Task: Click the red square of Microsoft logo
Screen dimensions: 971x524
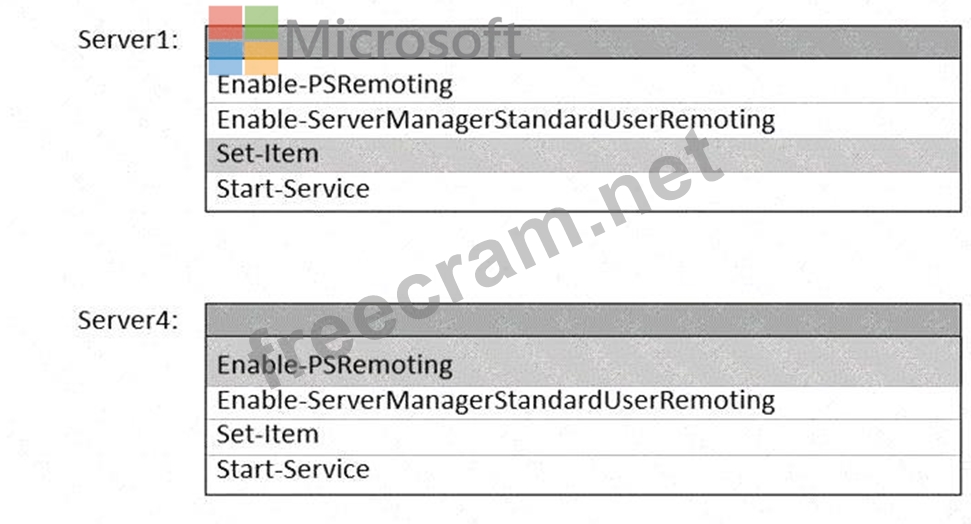Action: coord(226,23)
